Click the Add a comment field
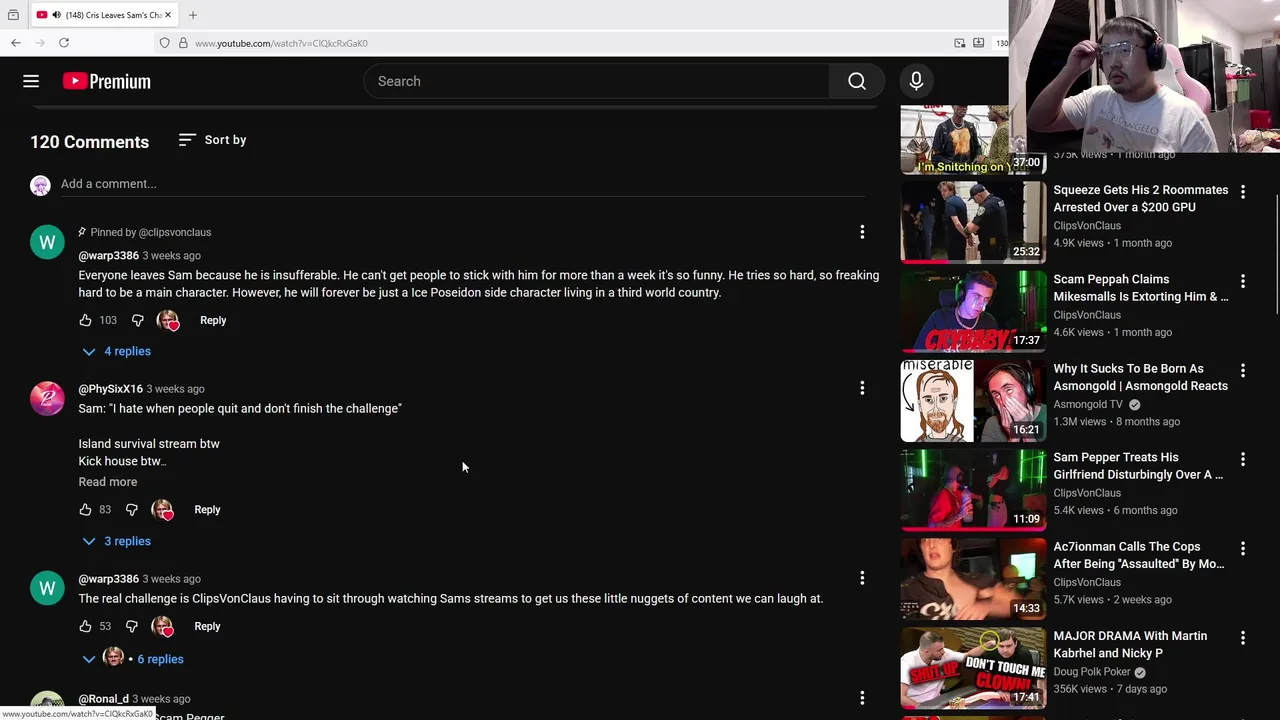Screen dimensions: 1280x720 [463, 184]
